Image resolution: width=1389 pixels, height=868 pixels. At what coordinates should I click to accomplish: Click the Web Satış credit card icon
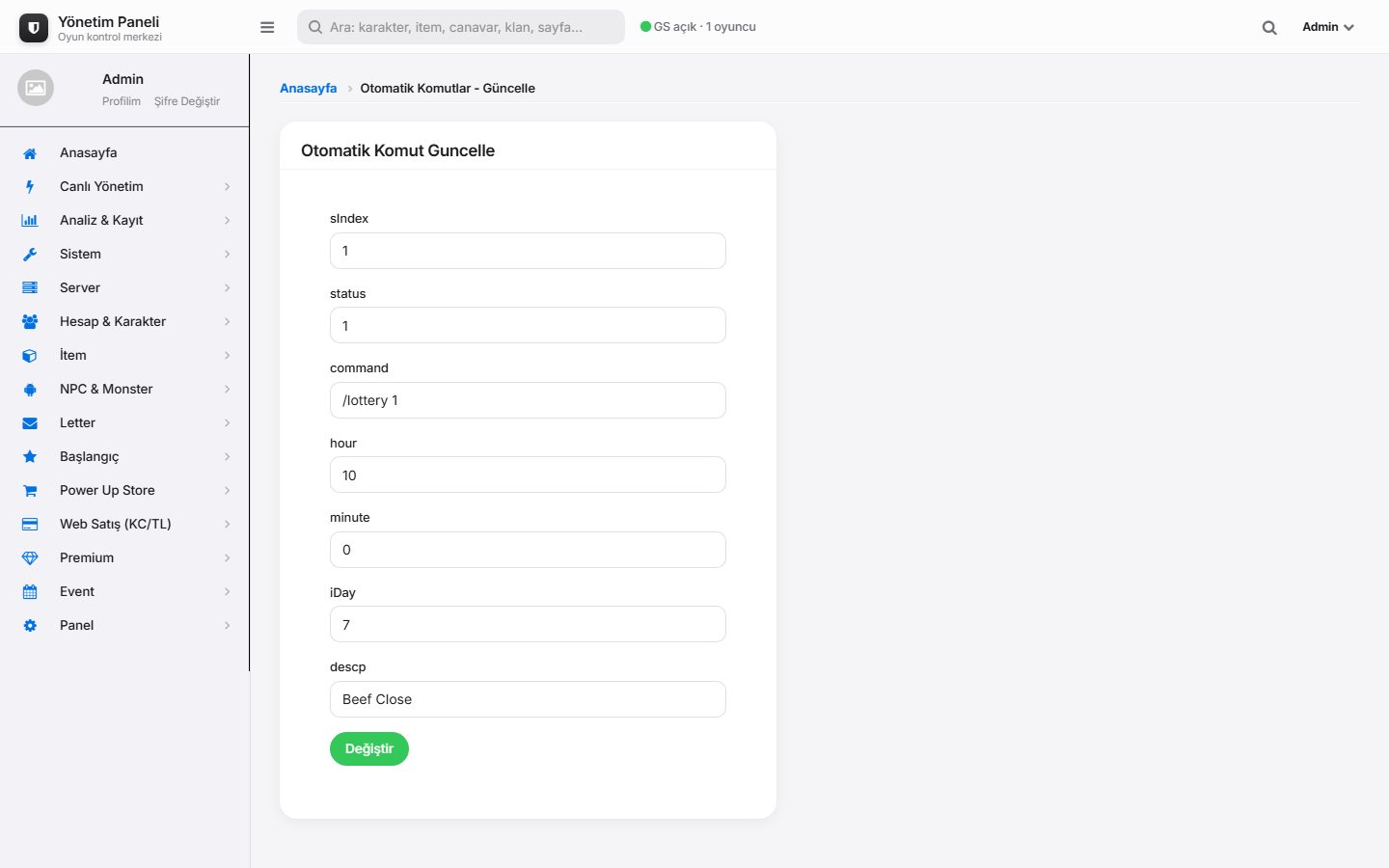click(x=30, y=525)
